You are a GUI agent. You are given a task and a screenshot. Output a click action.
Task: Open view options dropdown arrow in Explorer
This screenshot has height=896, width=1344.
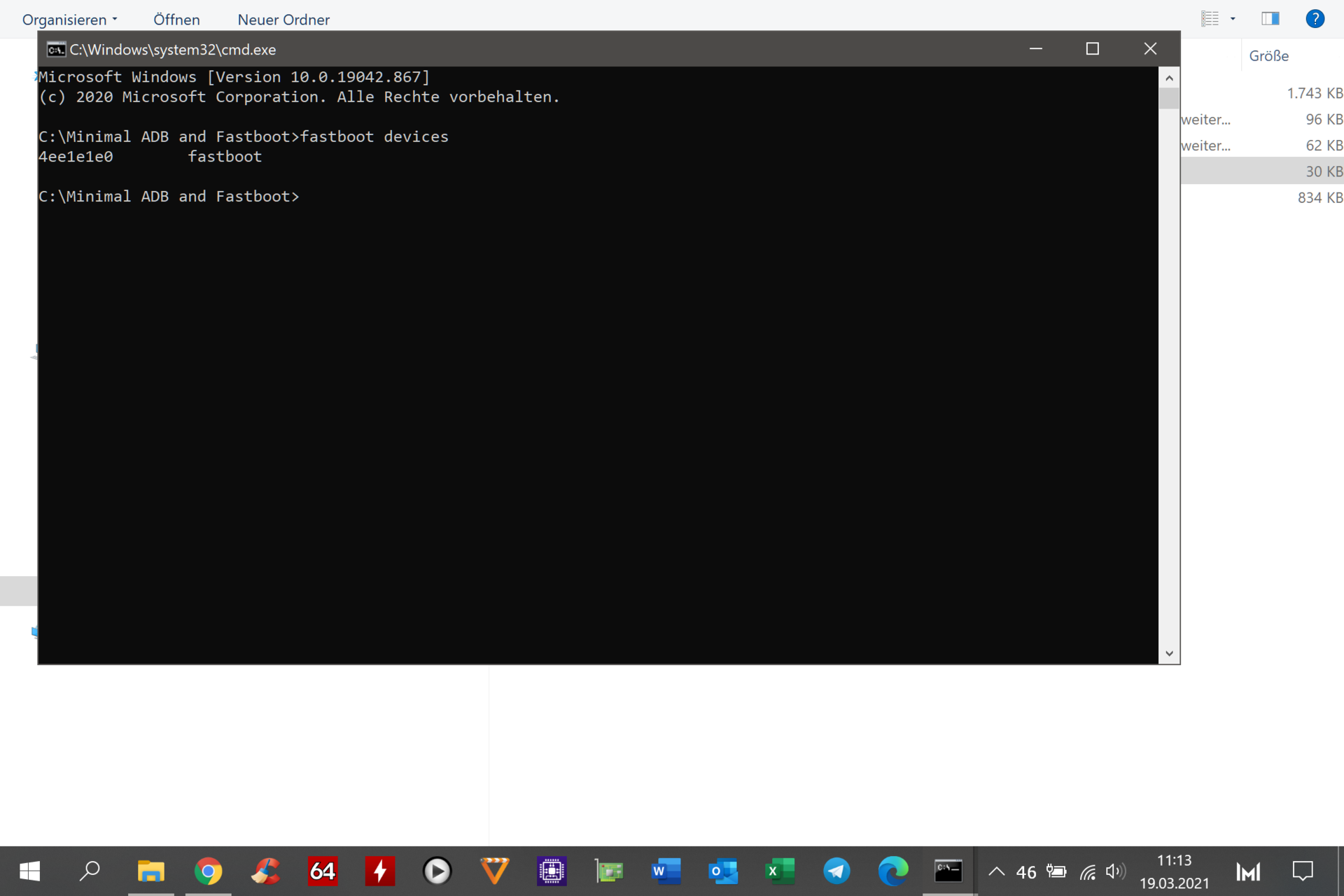pyautogui.click(x=1233, y=19)
